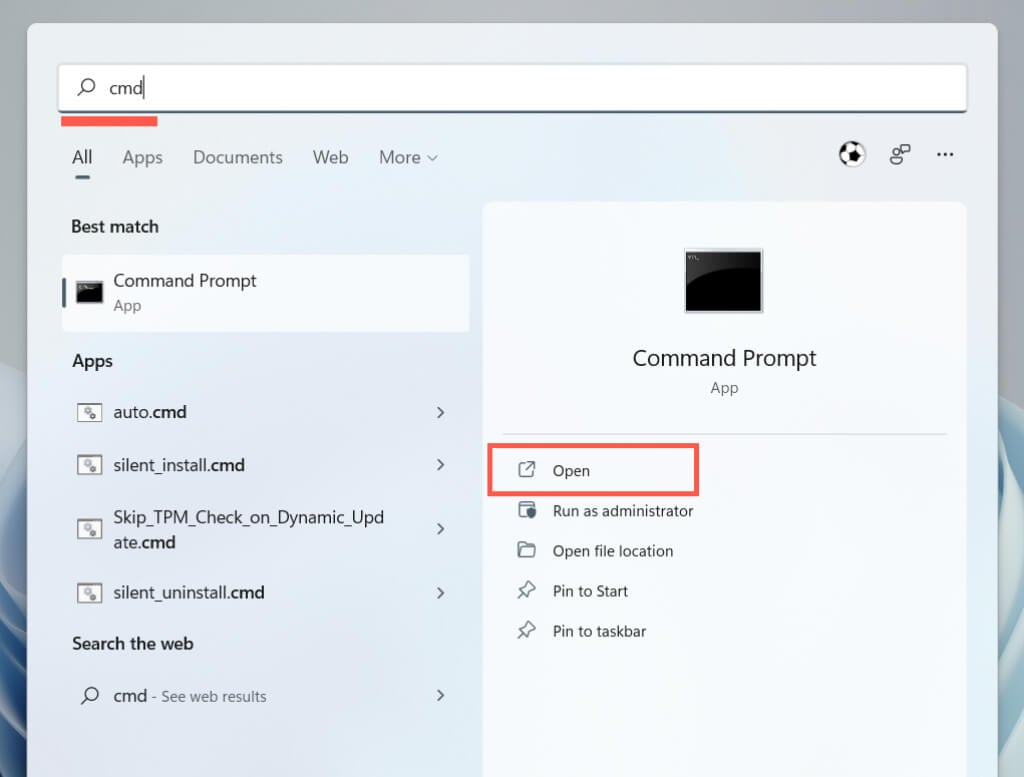Image resolution: width=1024 pixels, height=777 pixels.
Task: Click the Run as administrator shield icon
Action: (x=527, y=510)
